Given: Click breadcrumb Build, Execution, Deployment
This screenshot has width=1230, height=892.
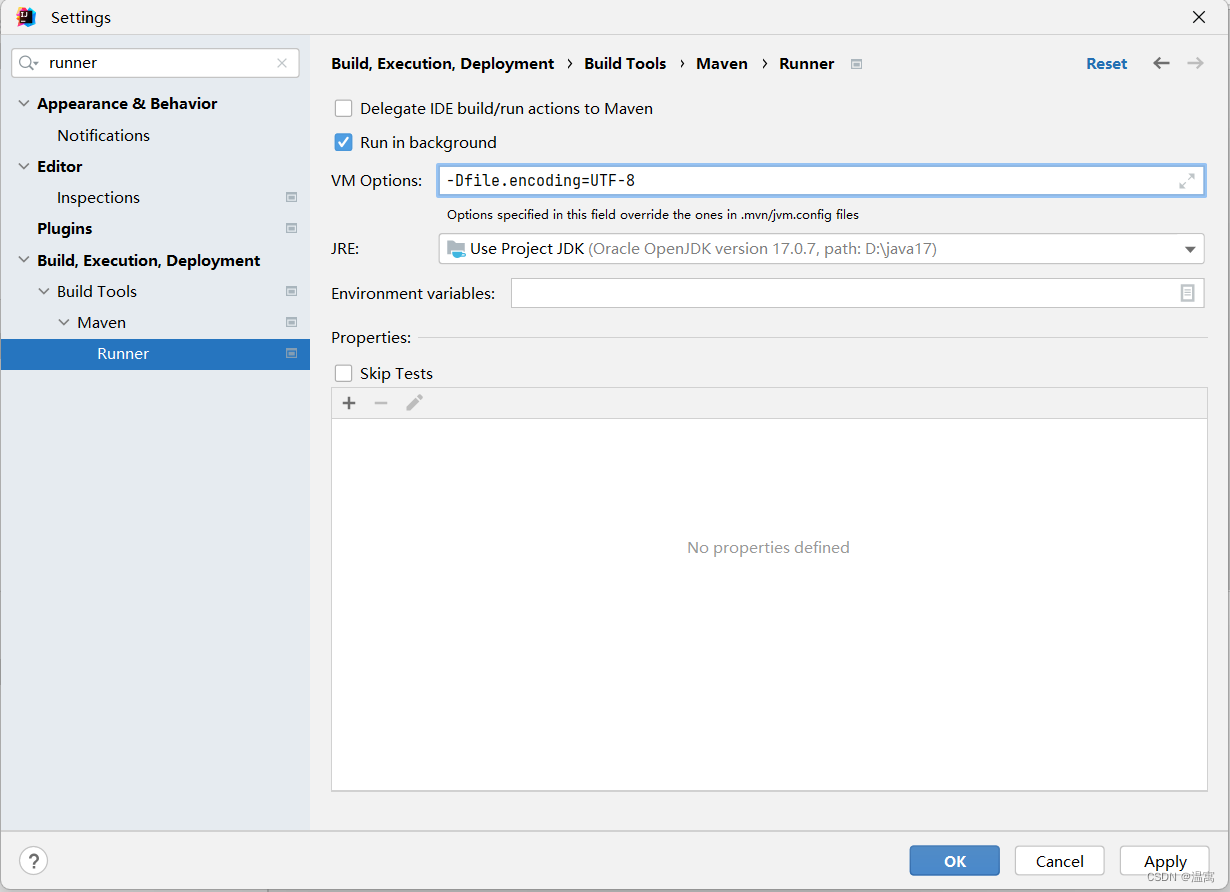Looking at the screenshot, I should coord(442,64).
